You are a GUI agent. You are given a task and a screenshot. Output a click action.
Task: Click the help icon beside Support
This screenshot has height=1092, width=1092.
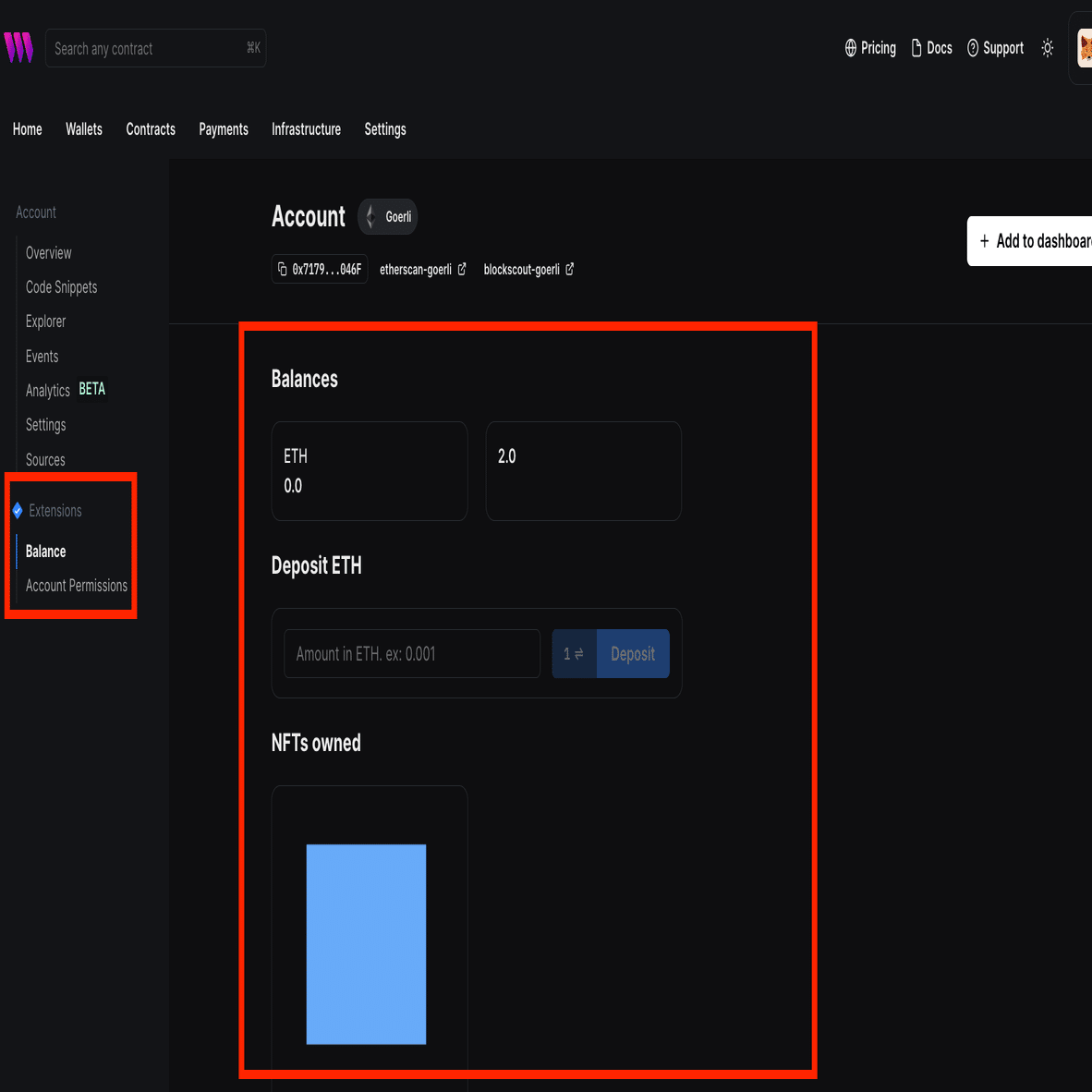pos(973,48)
